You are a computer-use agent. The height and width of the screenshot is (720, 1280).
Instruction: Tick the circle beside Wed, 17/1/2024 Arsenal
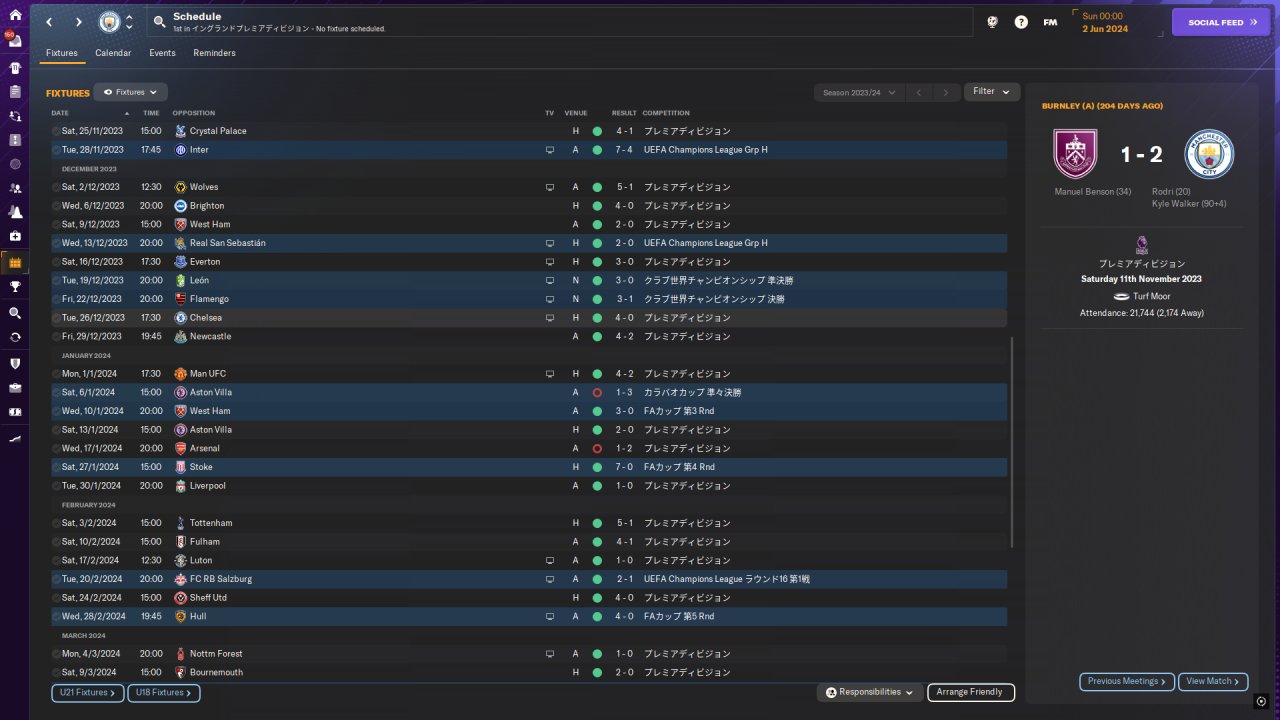point(56,449)
